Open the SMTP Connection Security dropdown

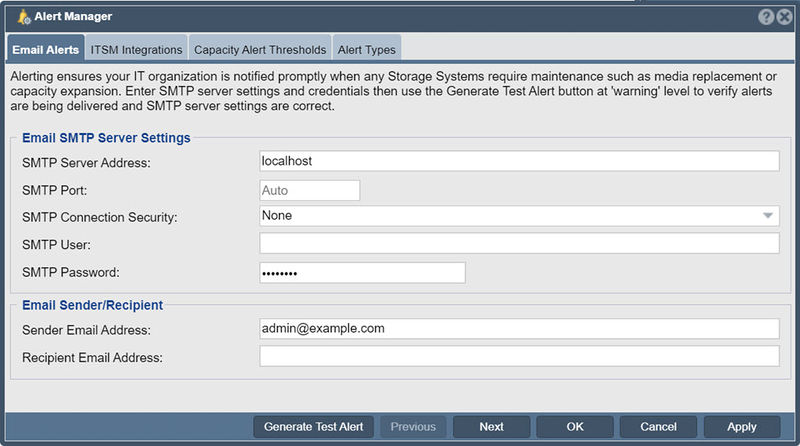tap(519, 216)
